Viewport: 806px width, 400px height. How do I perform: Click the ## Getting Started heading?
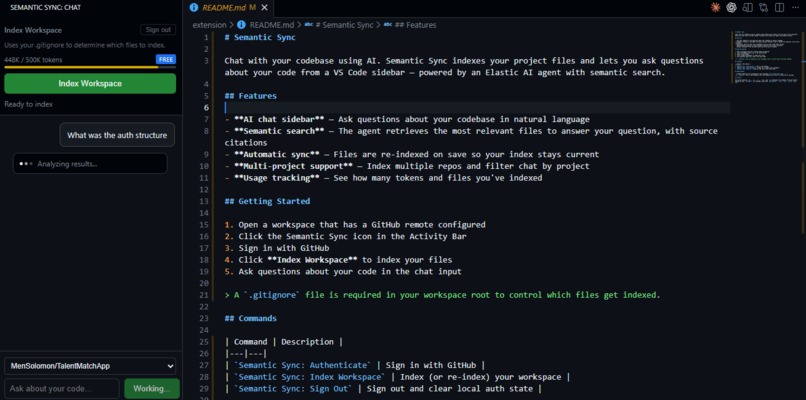tap(267, 201)
